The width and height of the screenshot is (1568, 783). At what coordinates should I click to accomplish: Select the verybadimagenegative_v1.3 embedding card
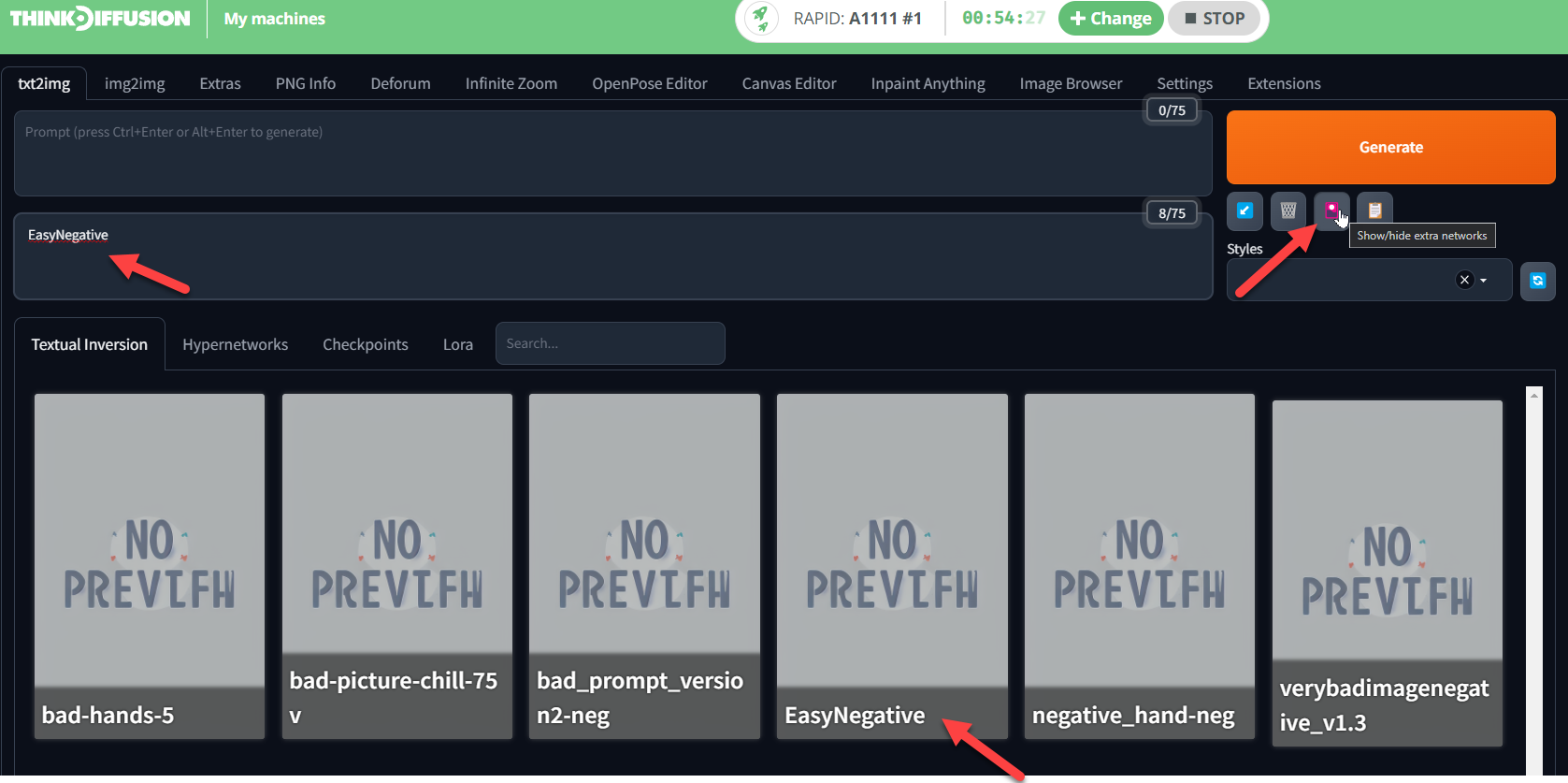[1388, 573]
